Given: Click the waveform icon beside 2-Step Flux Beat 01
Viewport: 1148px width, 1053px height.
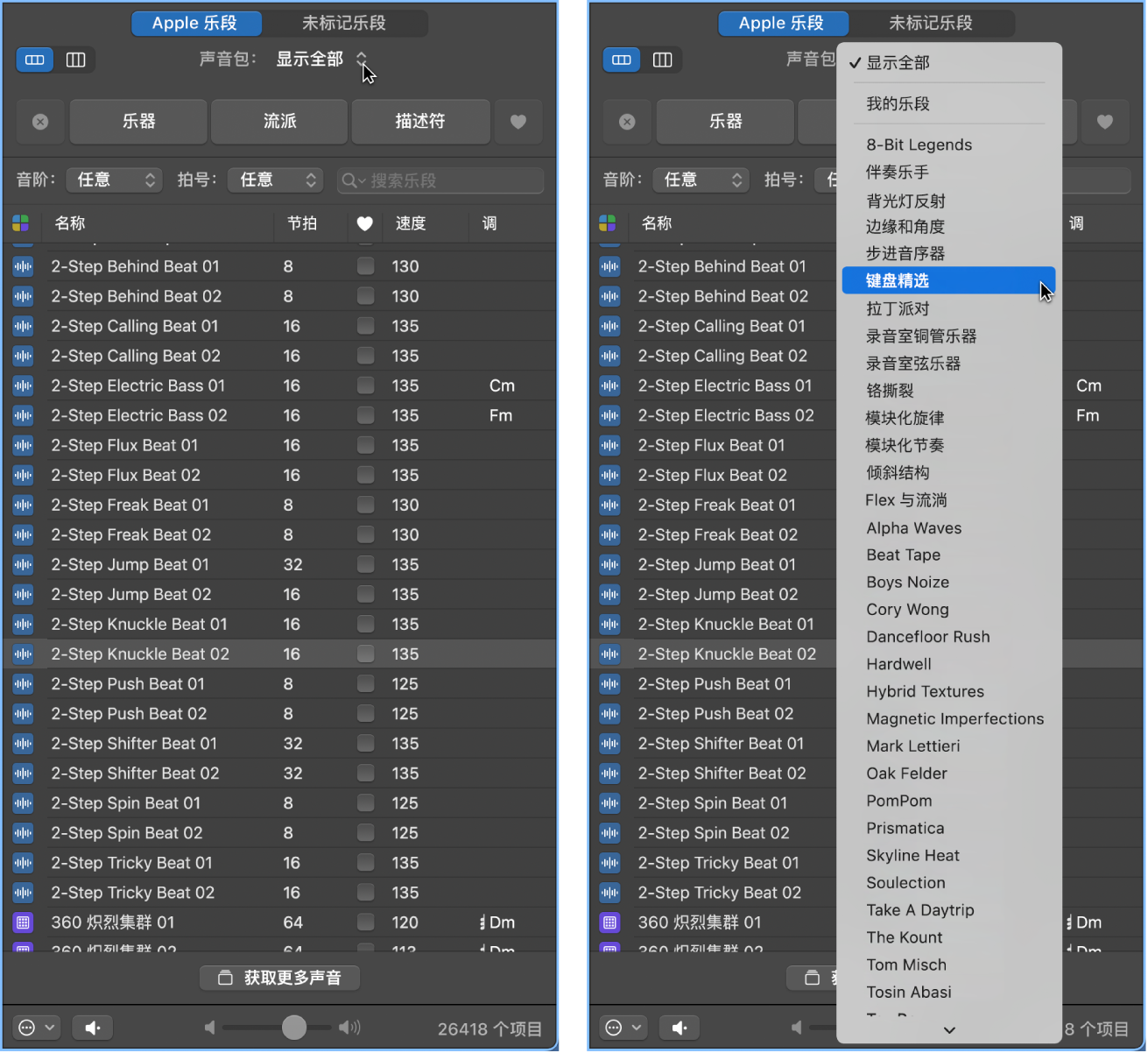Looking at the screenshot, I should [23, 445].
